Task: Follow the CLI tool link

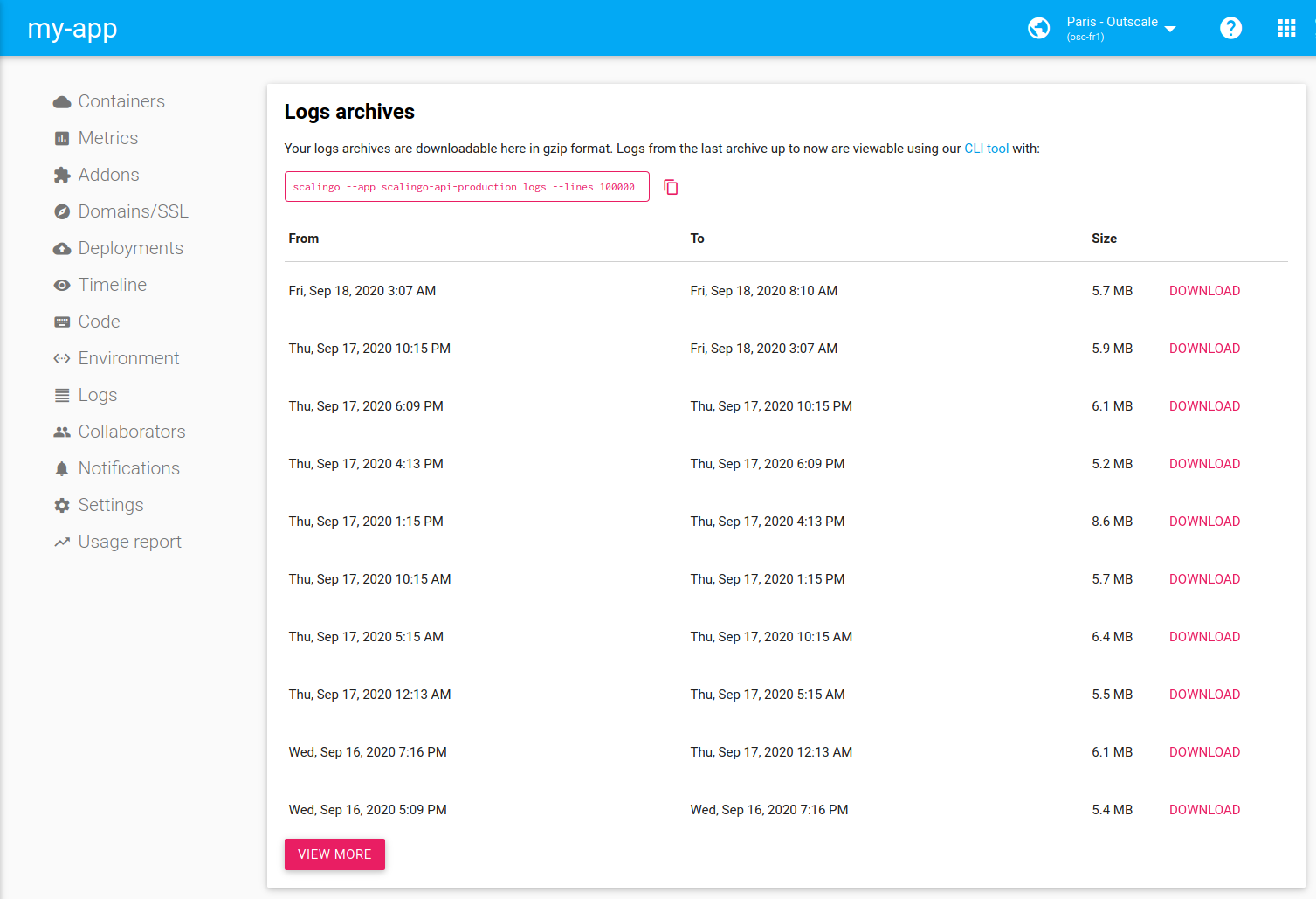Action: coord(986,149)
